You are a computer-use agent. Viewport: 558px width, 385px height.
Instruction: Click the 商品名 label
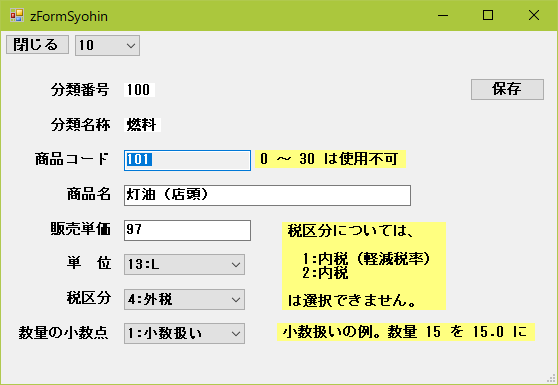[x=89, y=194]
